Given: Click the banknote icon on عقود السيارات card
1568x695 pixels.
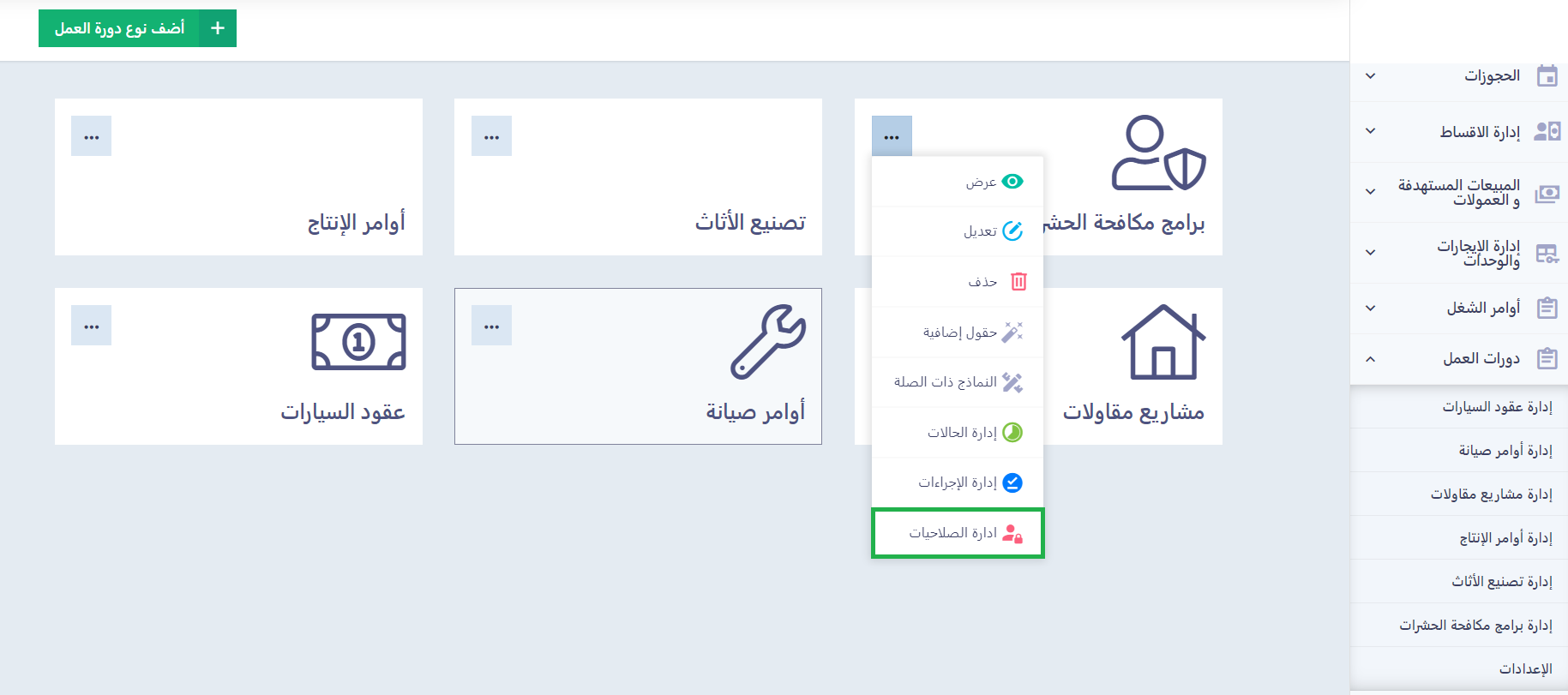Looking at the screenshot, I should point(358,342).
